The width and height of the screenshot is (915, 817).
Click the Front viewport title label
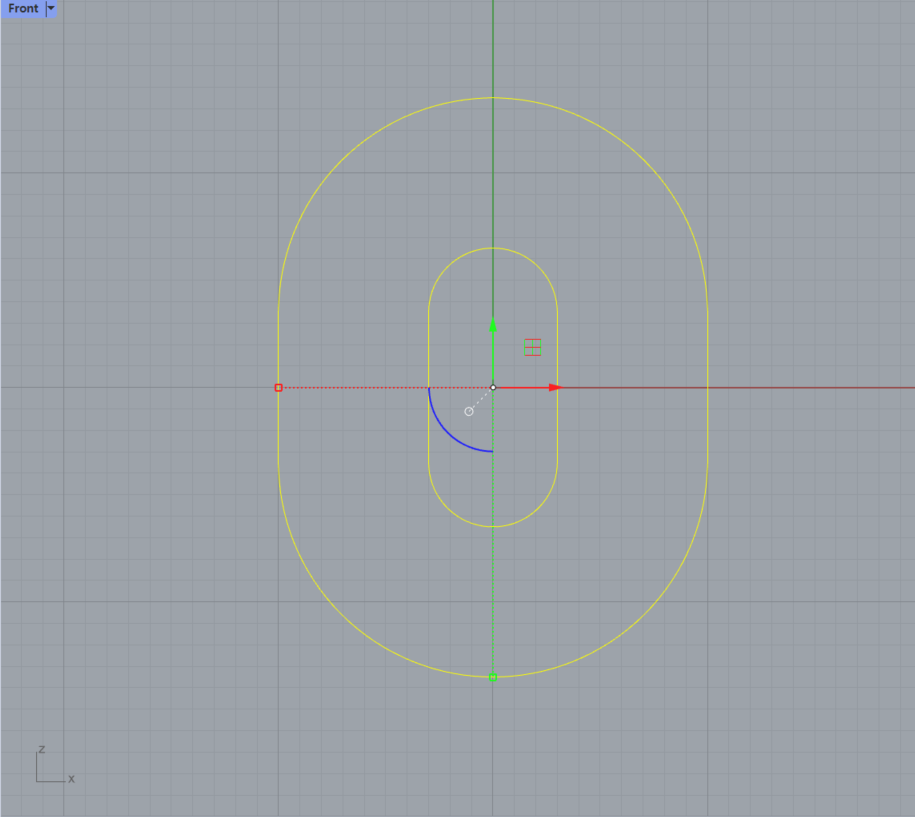coord(23,9)
